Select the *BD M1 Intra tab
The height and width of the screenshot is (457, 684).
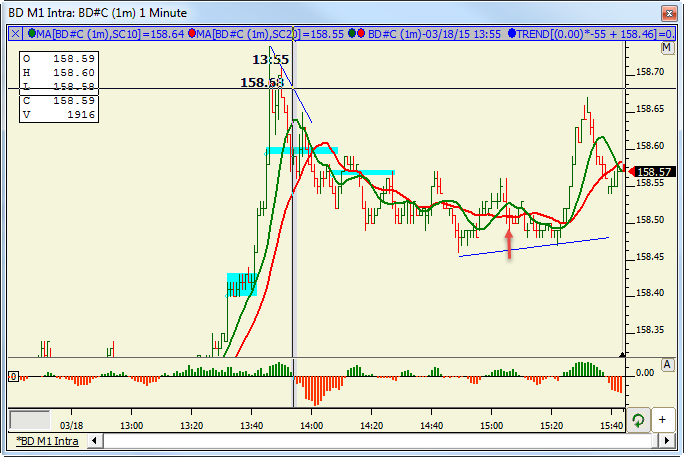click(x=47, y=441)
